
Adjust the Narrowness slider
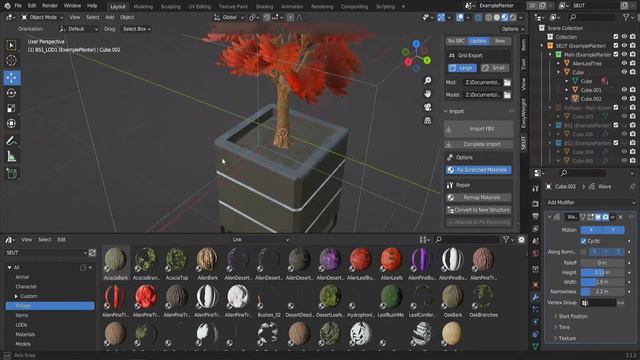pos(602,292)
